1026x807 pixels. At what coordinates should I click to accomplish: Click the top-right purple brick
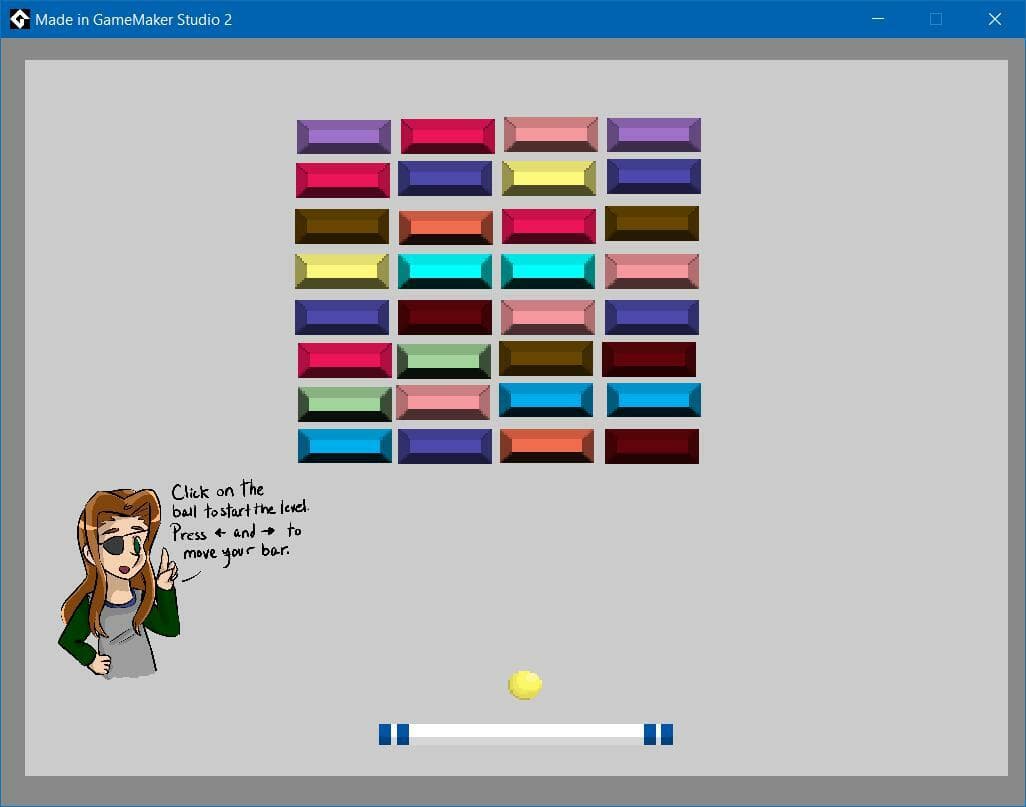pyautogui.click(x=654, y=135)
